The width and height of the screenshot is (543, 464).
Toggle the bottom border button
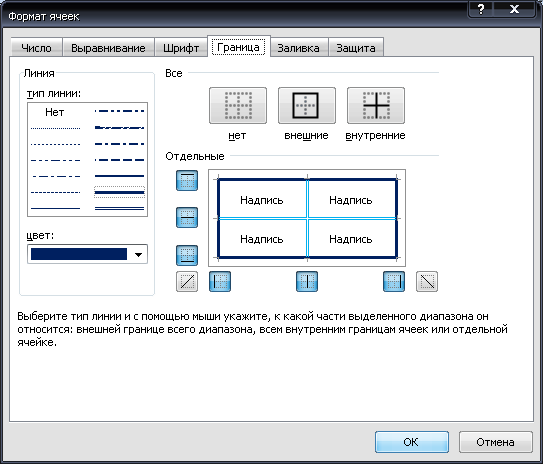click(187, 255)
